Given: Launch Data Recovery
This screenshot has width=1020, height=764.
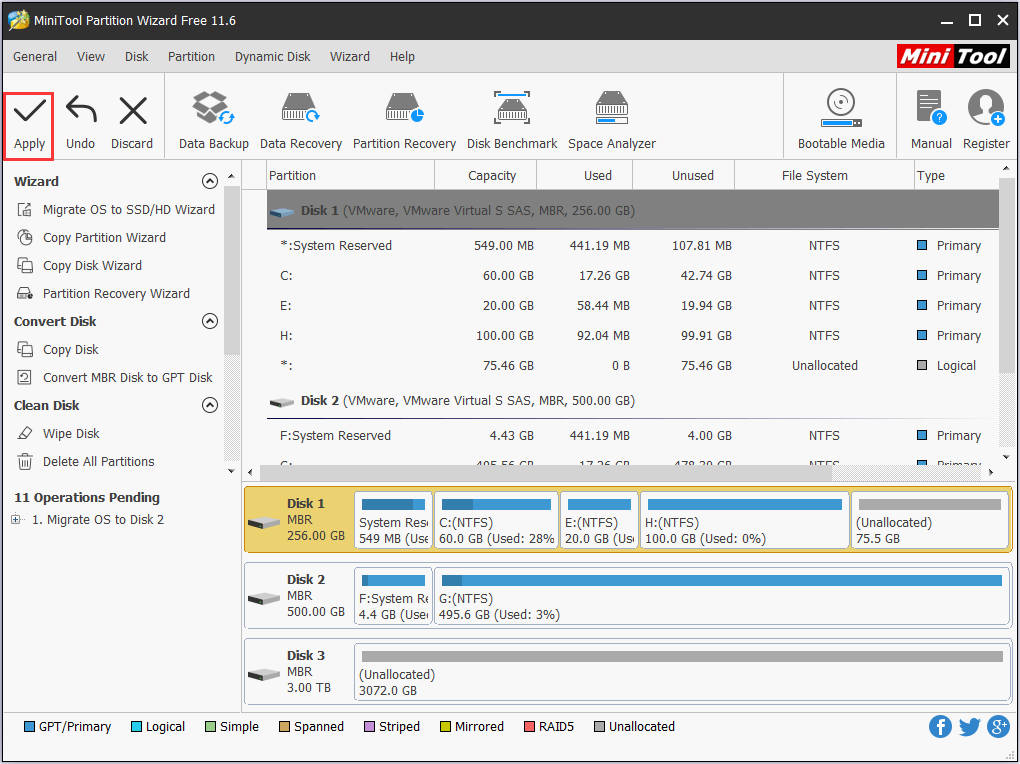Looking at the screenshot, I should pyautogui.click(x=301, y=122).
